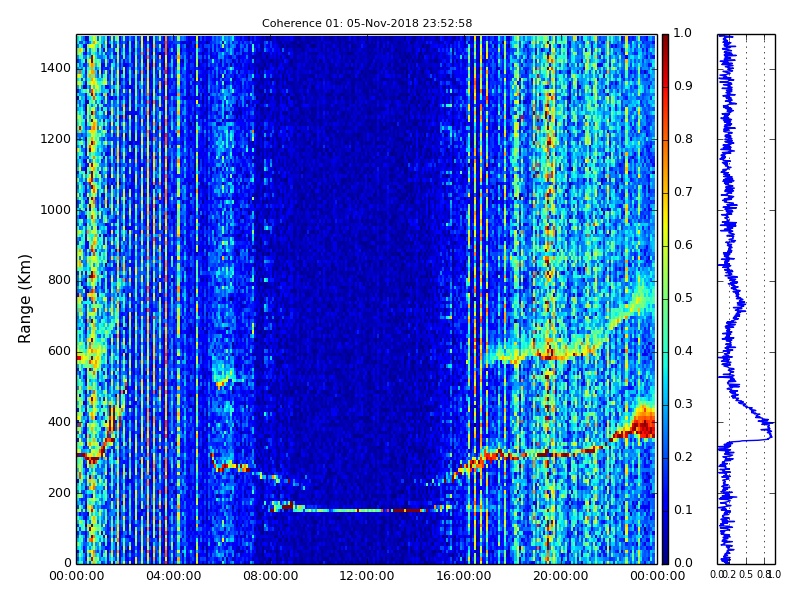Click the 1000 range tick label
The image size is (800, 600).
[x=56, y=210]
